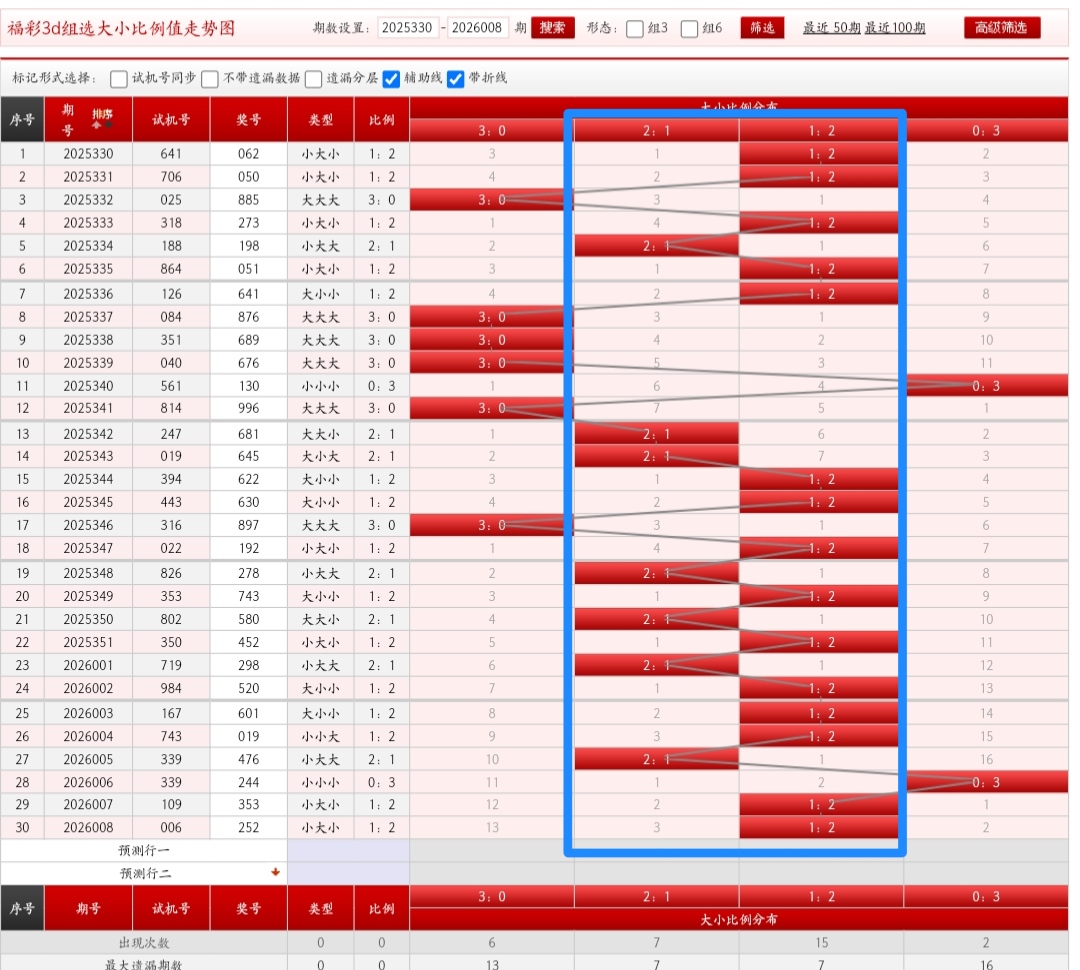Viewport: 1080px width, 970px height.
Task: Enable the 不带遗漏数据 option
Action: point(210,79)
